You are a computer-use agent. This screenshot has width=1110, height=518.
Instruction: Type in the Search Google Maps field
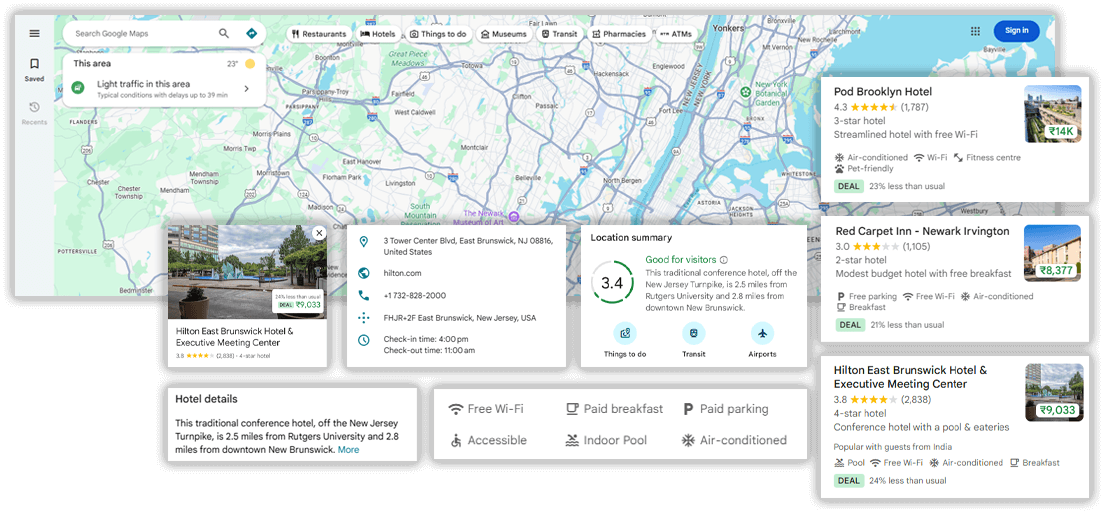tap(140, 33)
